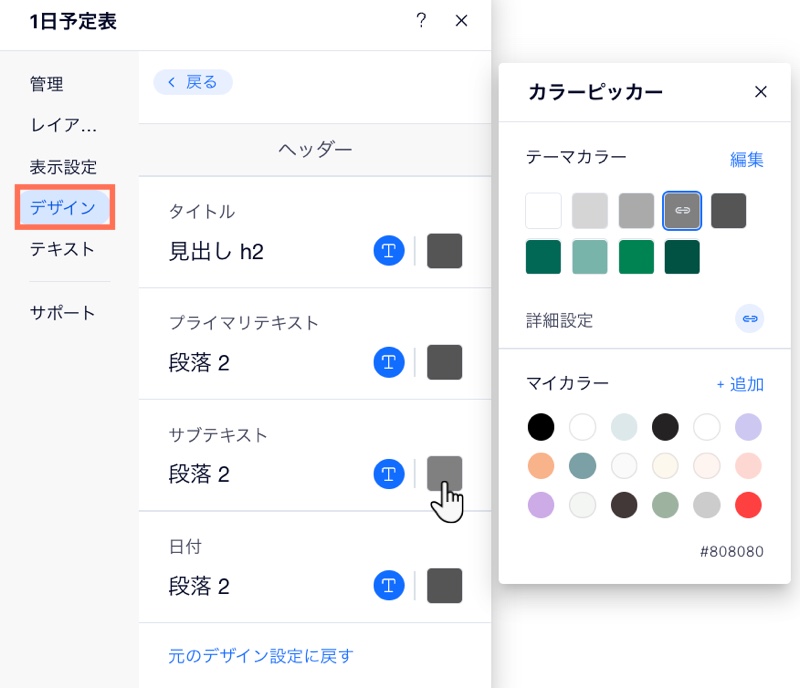Select the linked gray theme color swatch
800x688 pixels.
click(682, 210)
